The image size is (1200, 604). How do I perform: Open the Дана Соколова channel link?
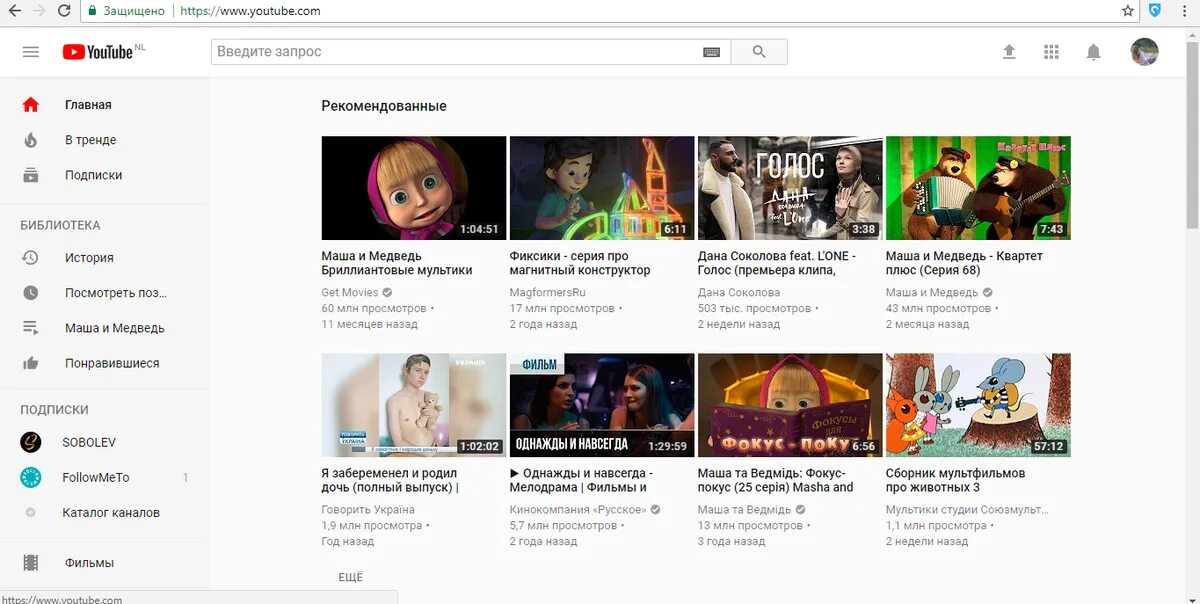tap(739, 292)
